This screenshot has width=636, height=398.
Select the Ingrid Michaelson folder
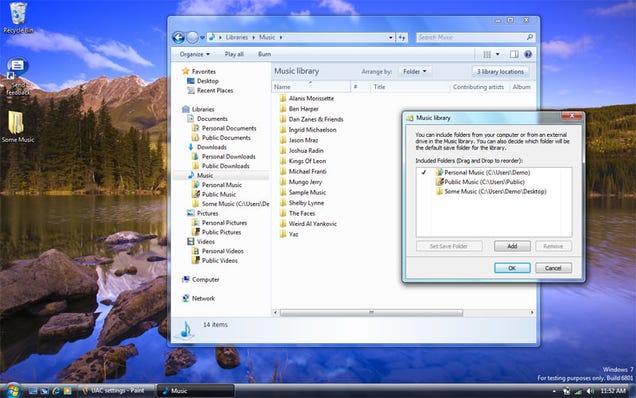[308, 130]
